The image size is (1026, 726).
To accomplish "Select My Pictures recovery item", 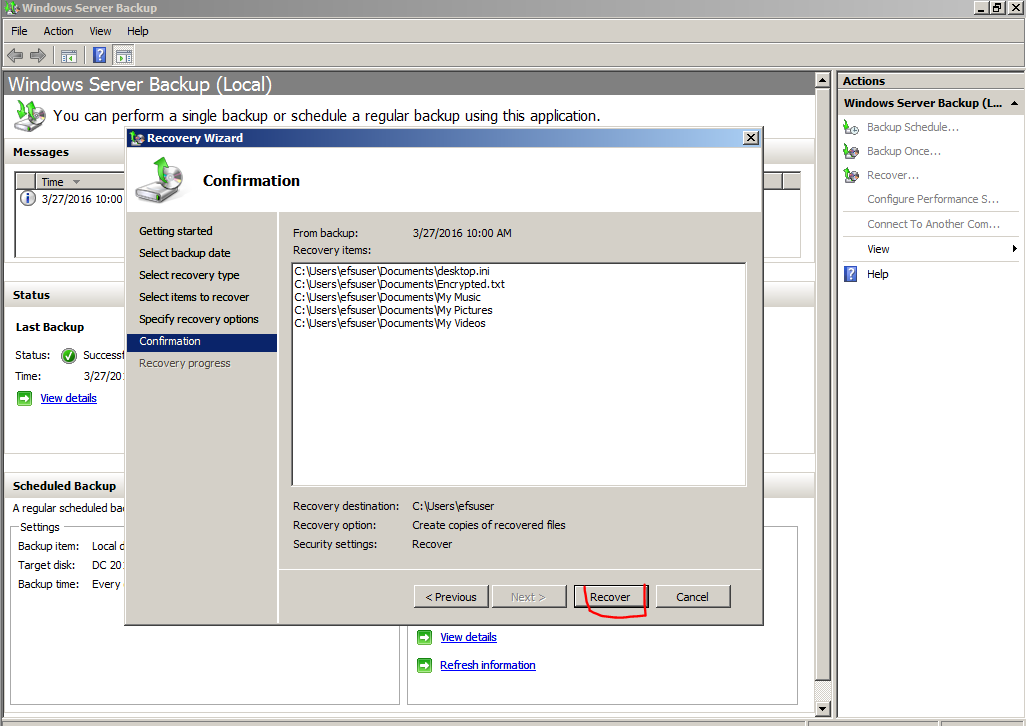I will point(393,310).
